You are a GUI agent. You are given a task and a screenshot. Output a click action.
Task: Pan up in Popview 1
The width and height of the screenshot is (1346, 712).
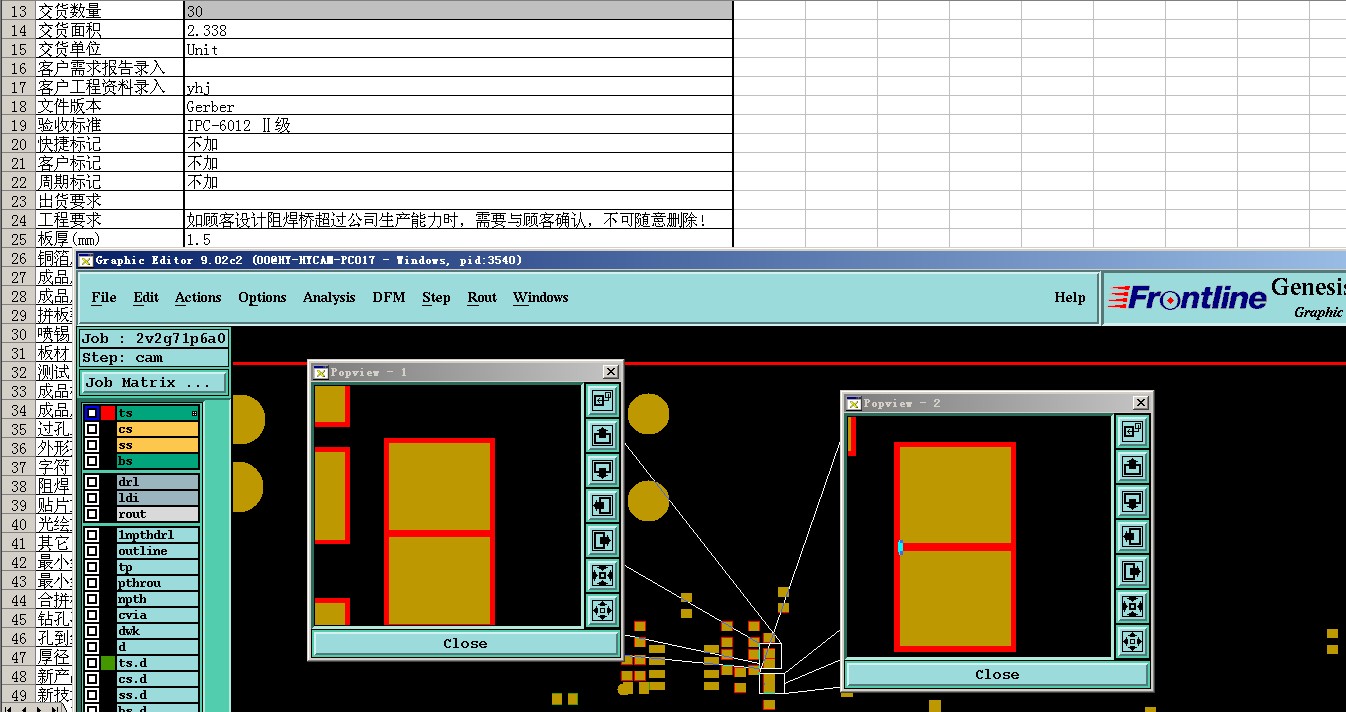(x=602, y=436)
